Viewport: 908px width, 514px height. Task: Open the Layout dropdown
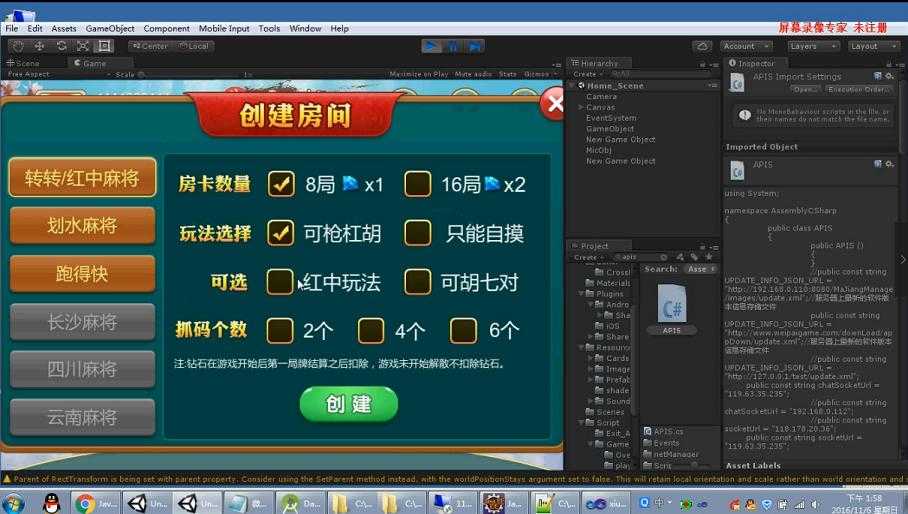(873, 46)
